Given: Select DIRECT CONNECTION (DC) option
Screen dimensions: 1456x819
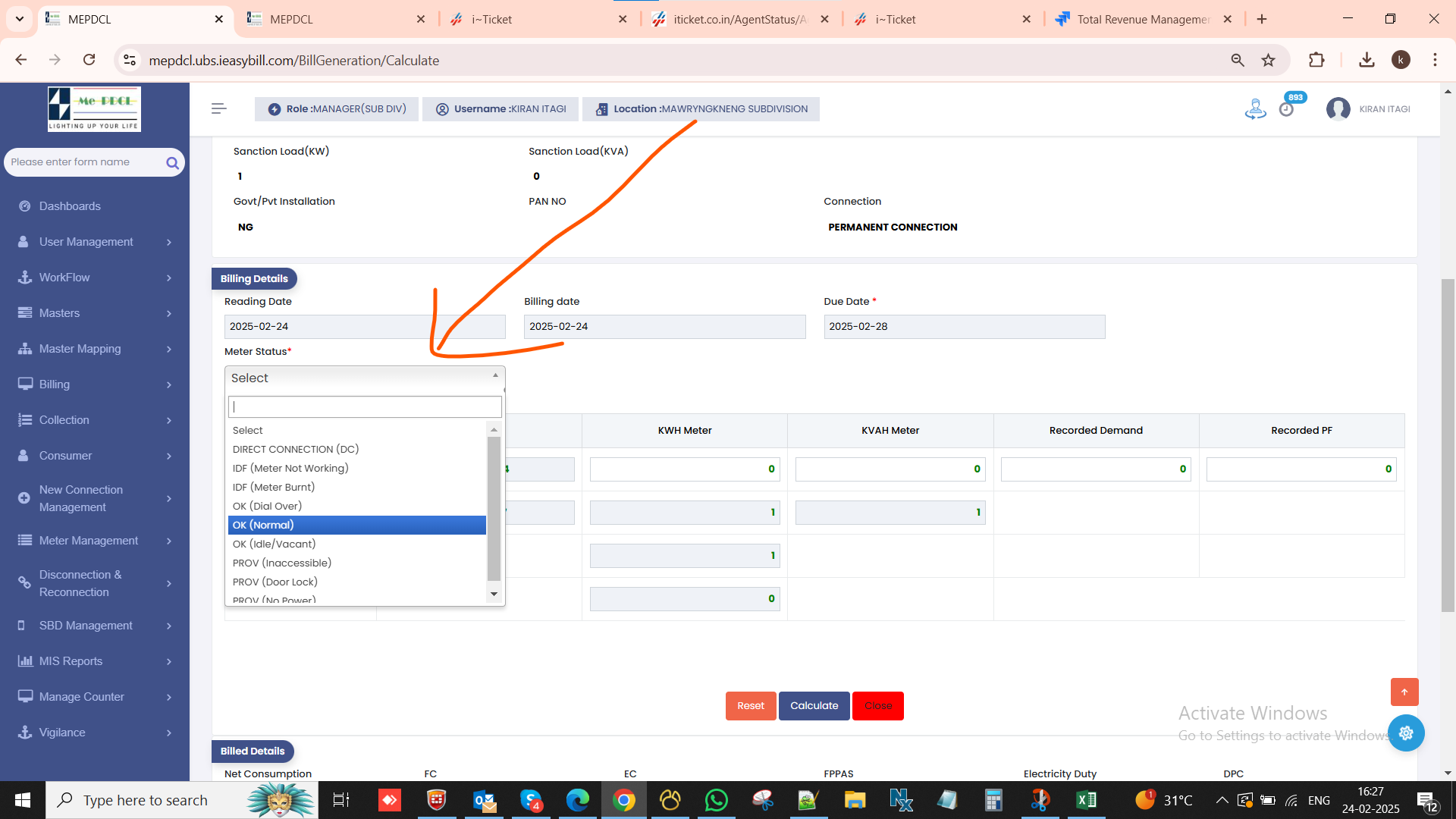Looking at the screenshot, I should (356, 449).
